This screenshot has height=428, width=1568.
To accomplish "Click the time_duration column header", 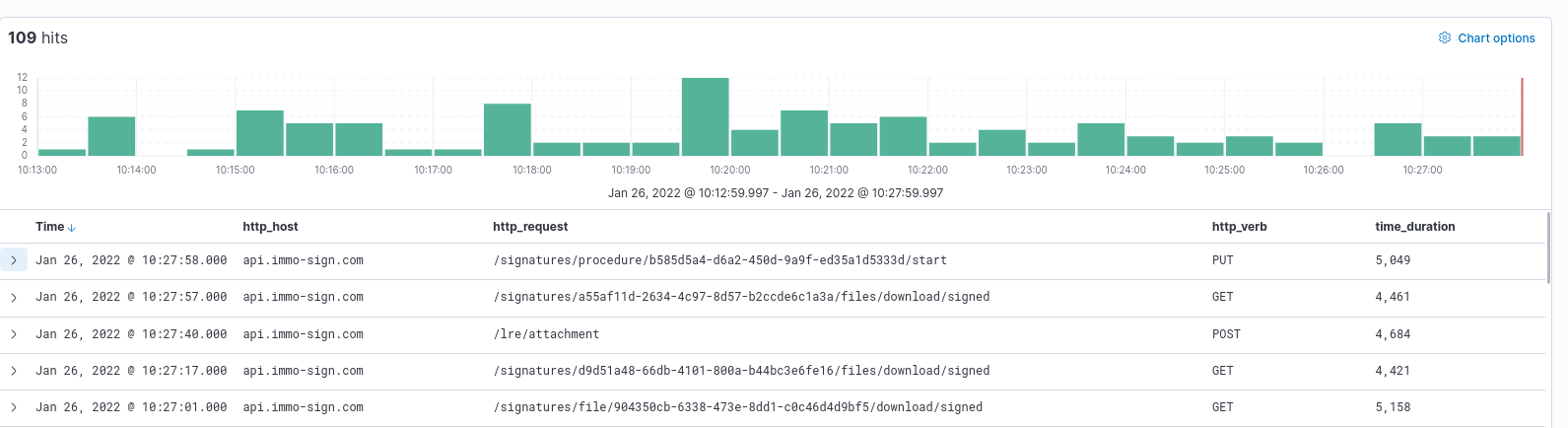I will tap(1415, 227).
